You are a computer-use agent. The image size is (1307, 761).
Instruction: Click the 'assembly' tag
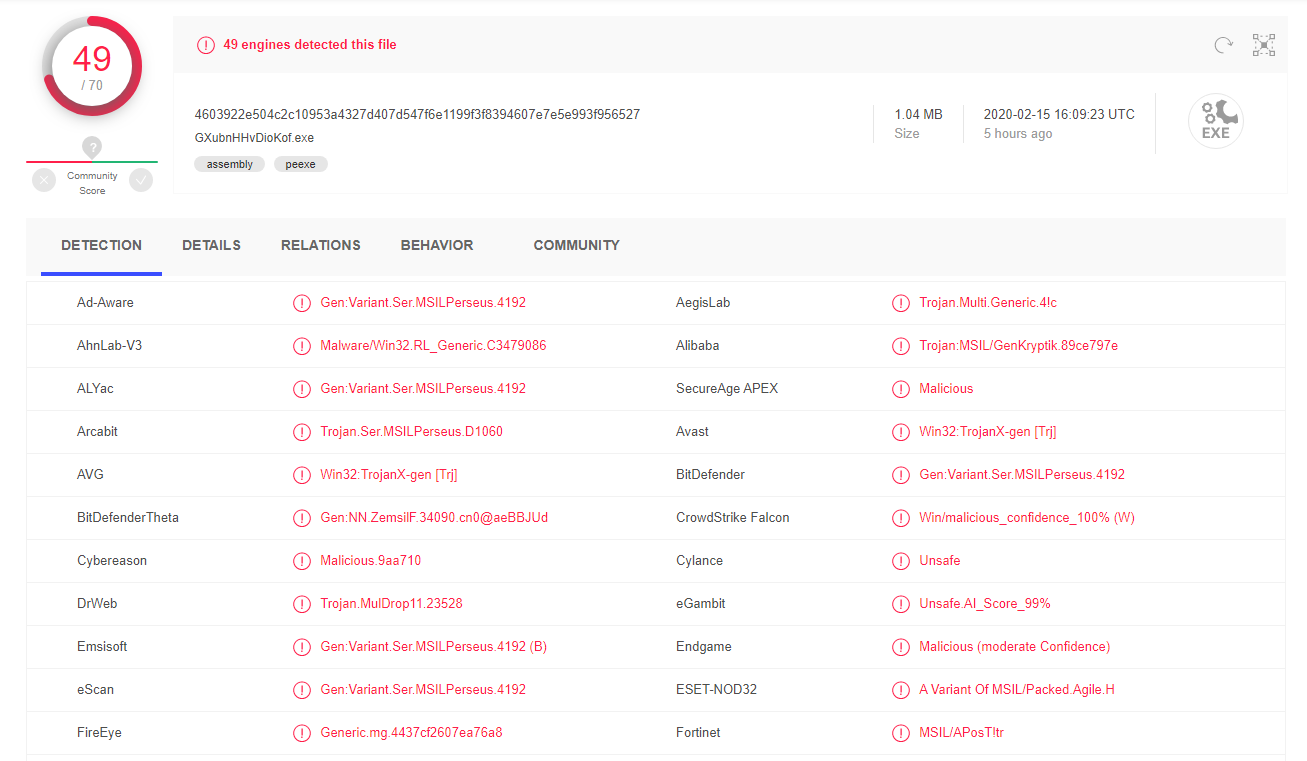click(230, 164)
